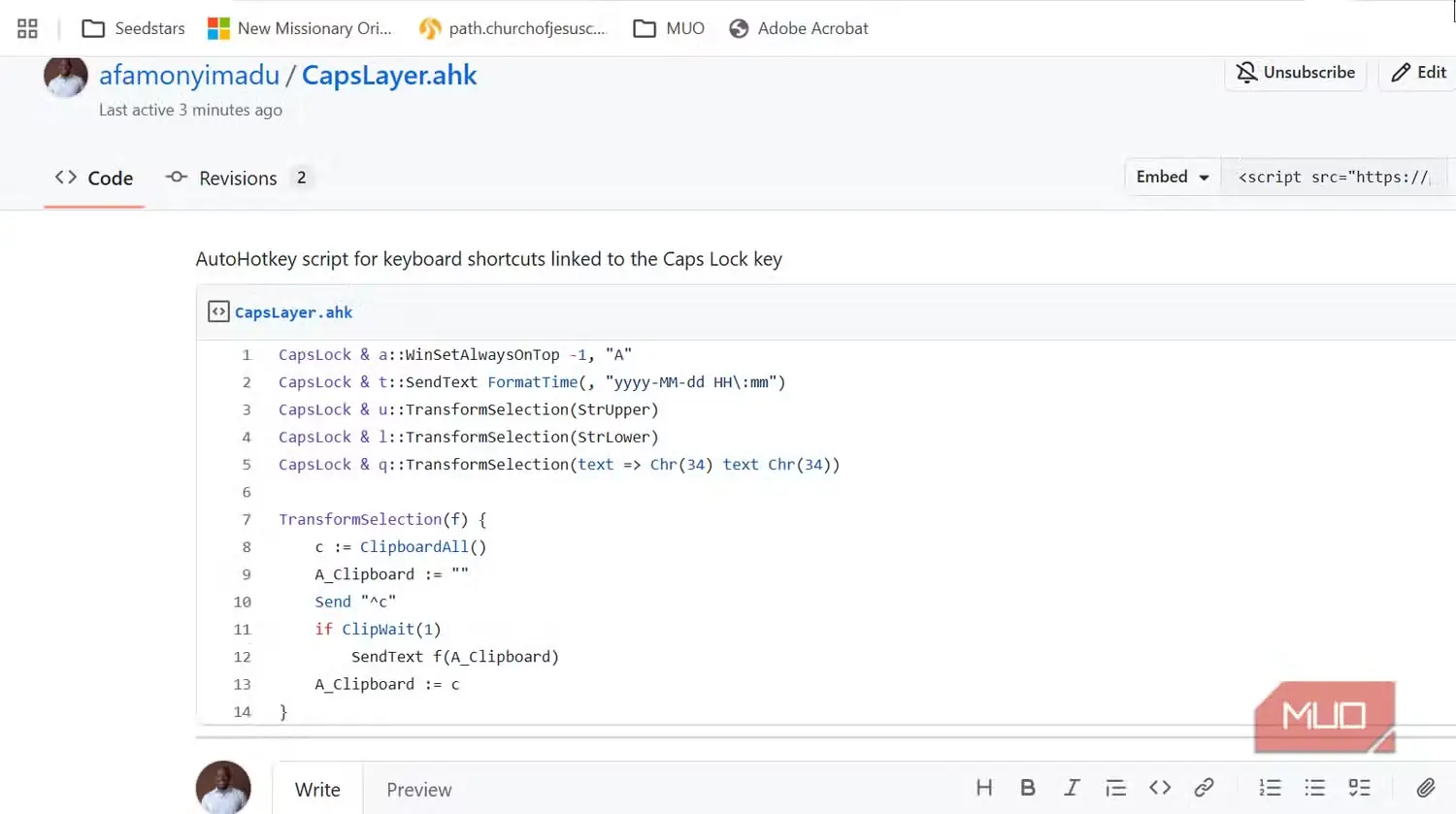Screen dimensions: 1456x814
Task: Insert a heading in the comment
Action: (984, 788)
